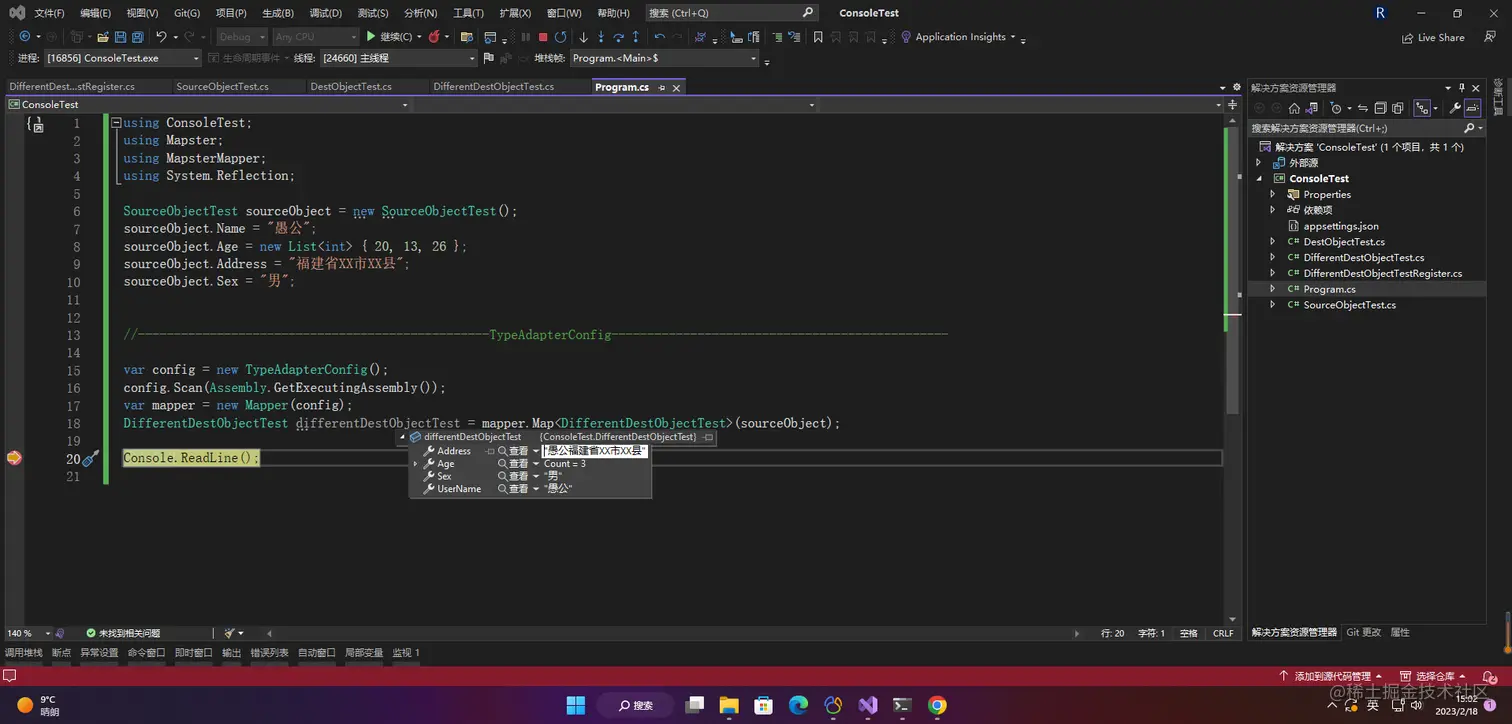The height and width of the screenshot is (724, 1512).
Task: Click Show All Files icon in Solution Explorer
Action: (1397, 108)
